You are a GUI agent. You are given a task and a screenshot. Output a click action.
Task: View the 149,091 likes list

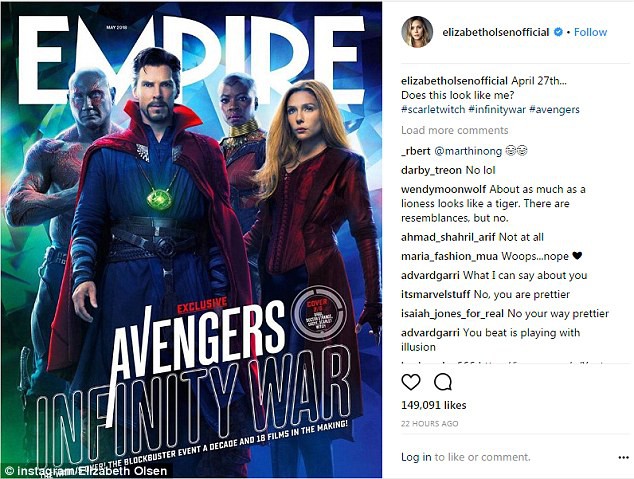(x=433, y=405)
